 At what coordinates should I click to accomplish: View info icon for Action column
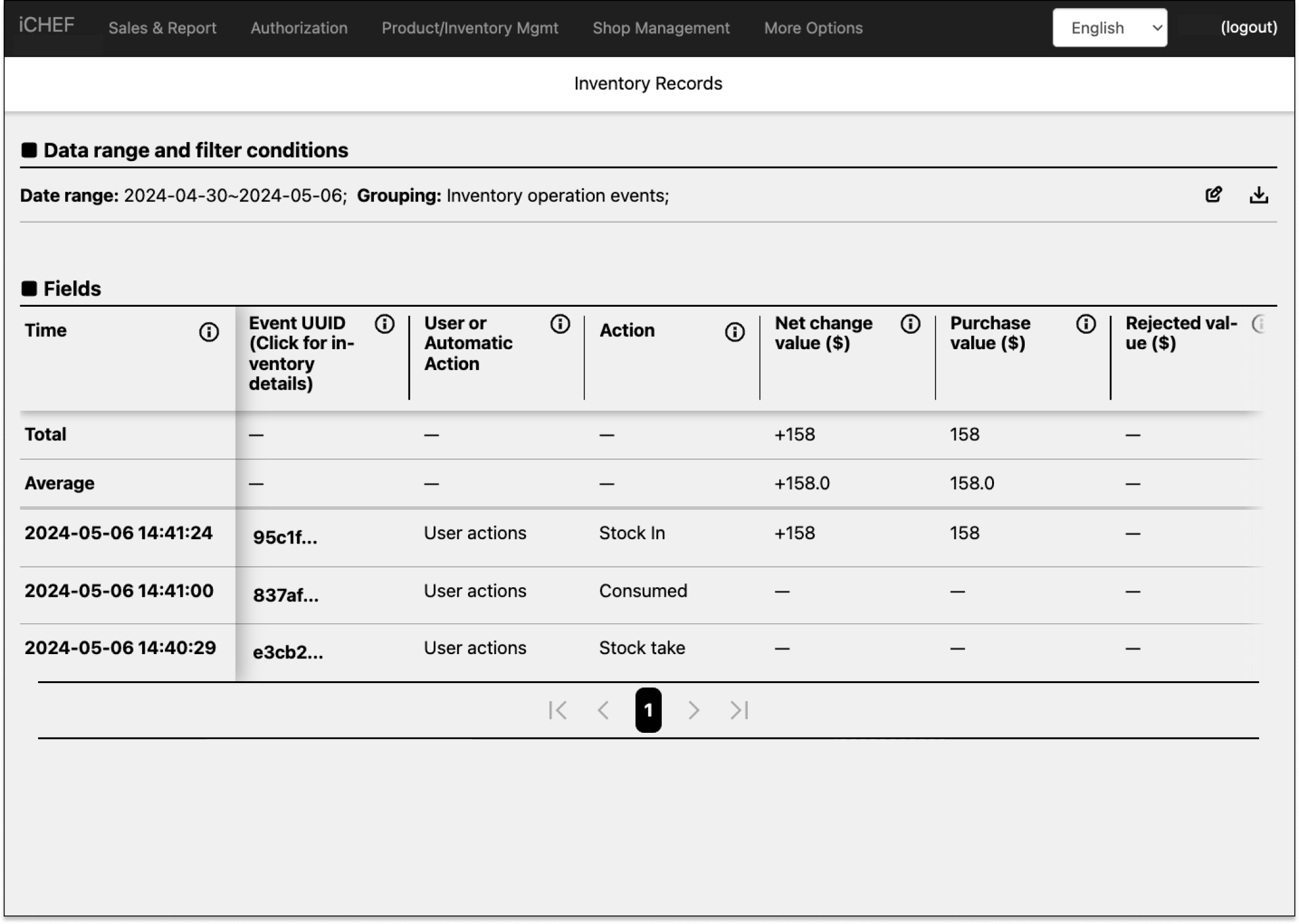[734, 332]
